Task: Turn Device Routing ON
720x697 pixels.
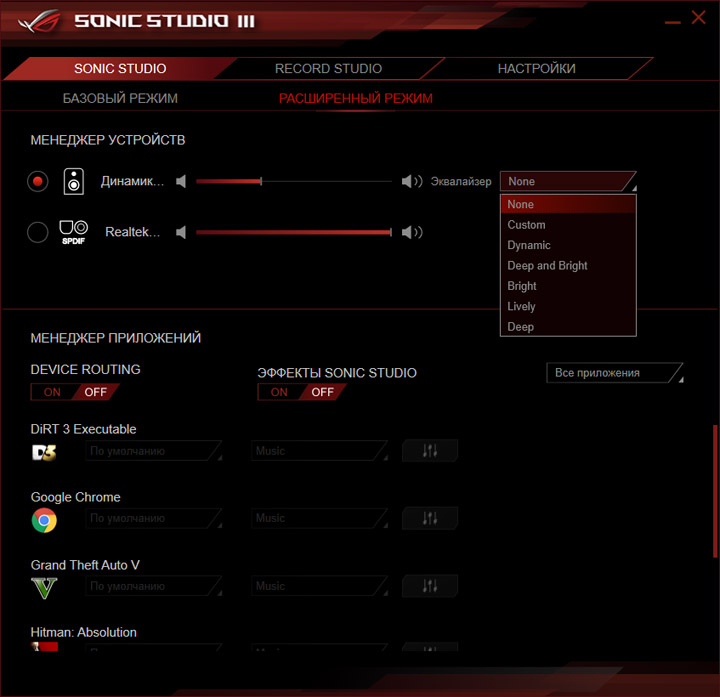Action: tap(52, 392)
